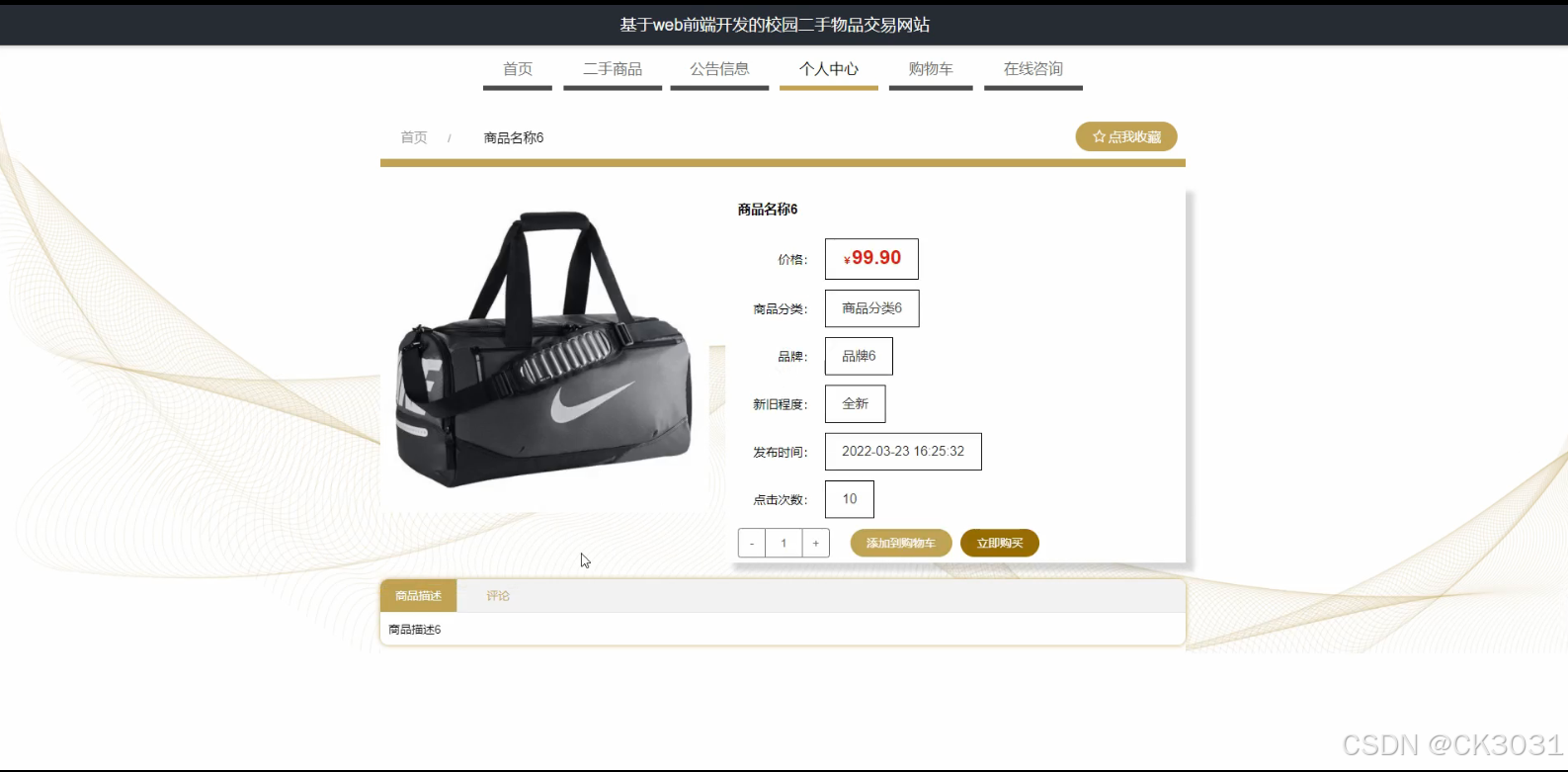
Task: Click the site title in the header bar
Action: click(x=775, y=25)
